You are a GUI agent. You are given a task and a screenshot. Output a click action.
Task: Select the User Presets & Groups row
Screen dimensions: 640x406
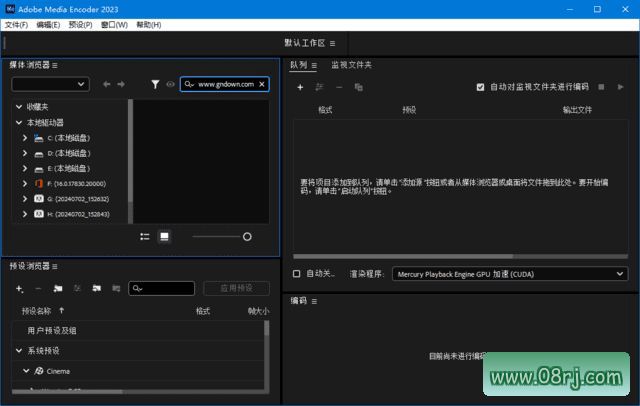(138, 331)
